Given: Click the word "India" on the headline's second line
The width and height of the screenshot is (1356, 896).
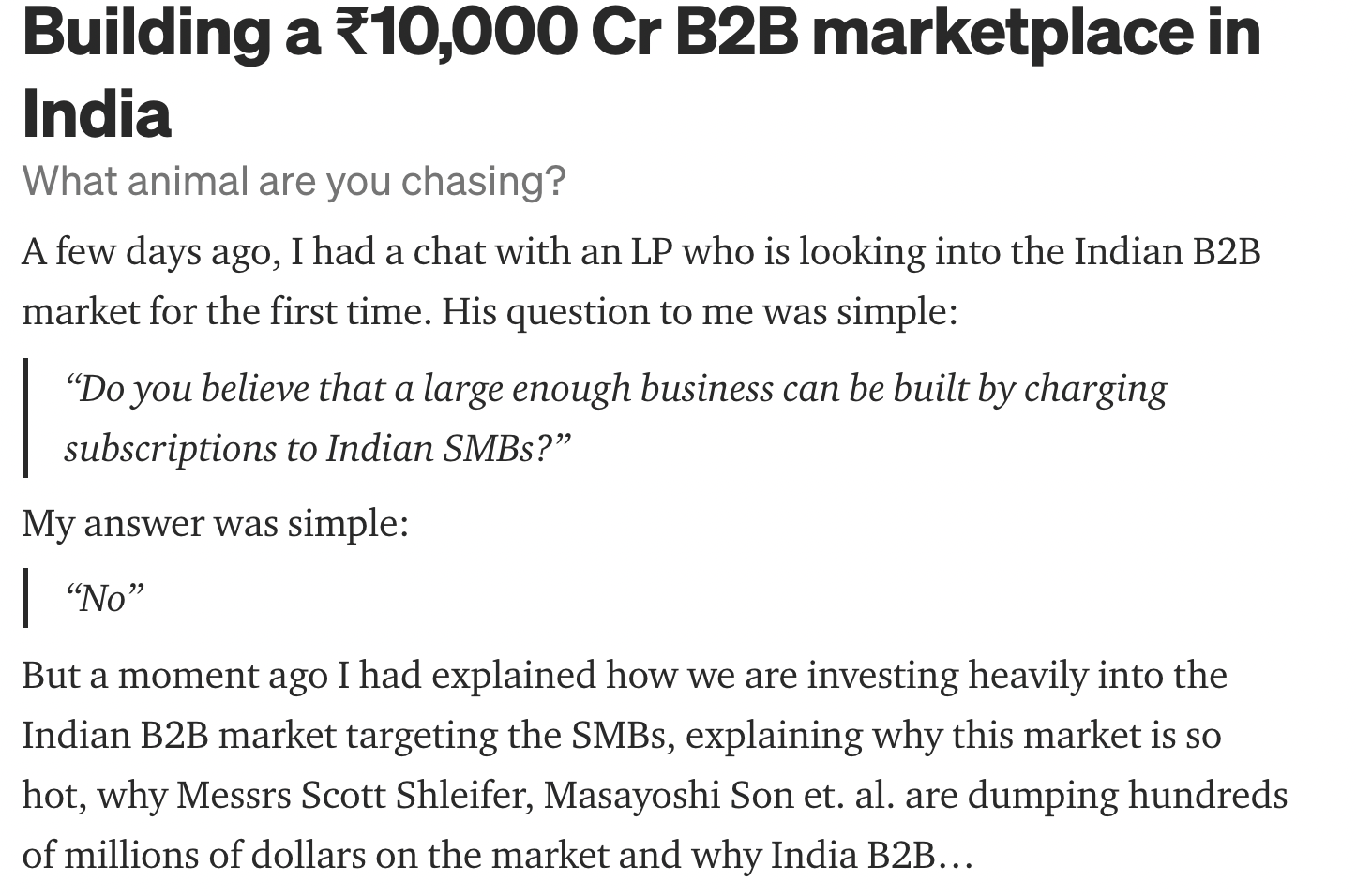Looking at the screenshot, I should (97, 114).
